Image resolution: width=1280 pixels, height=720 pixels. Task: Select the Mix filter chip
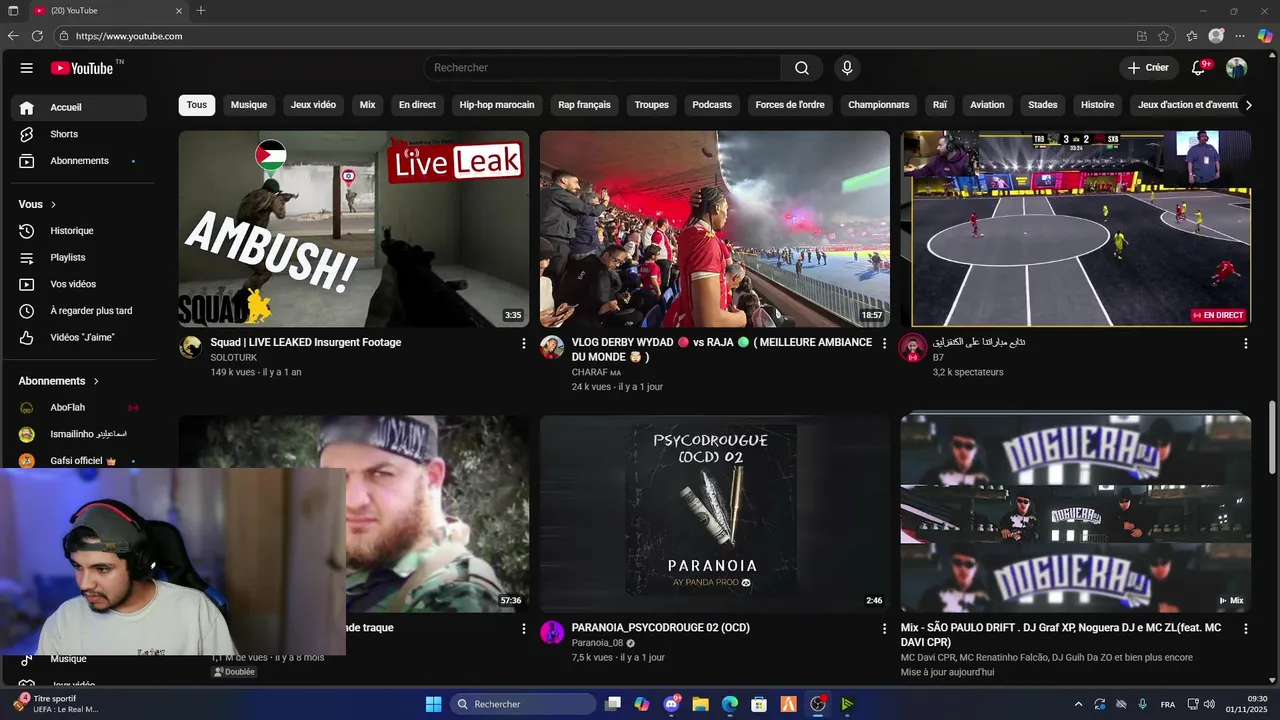367,105
